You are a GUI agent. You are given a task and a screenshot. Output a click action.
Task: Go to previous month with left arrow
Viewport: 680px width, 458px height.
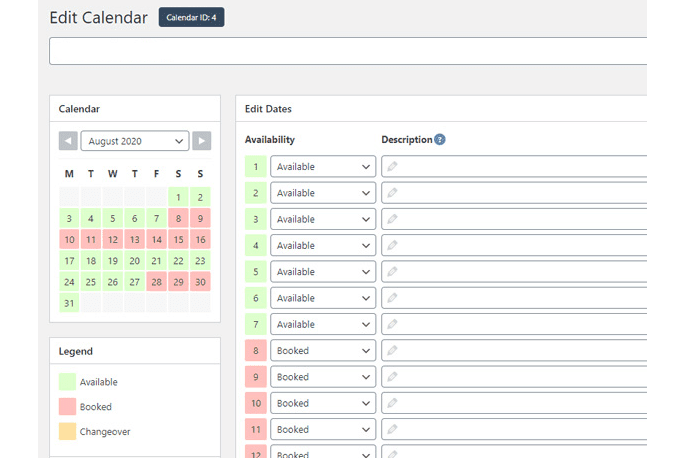(68, 141)
